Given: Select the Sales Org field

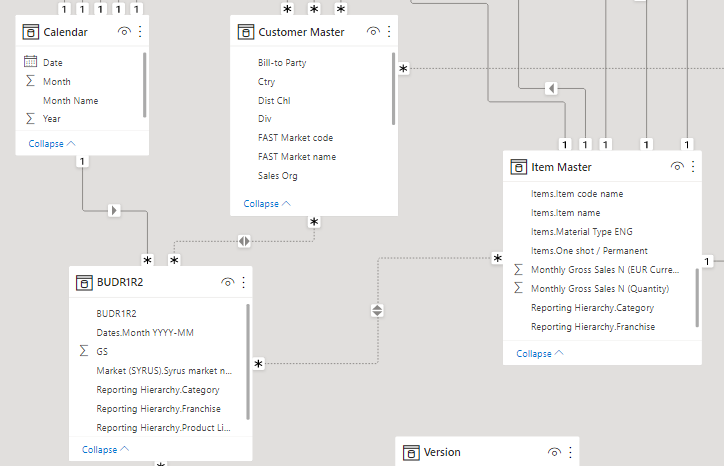Looking at the screenshot, I should click(278, 176).
